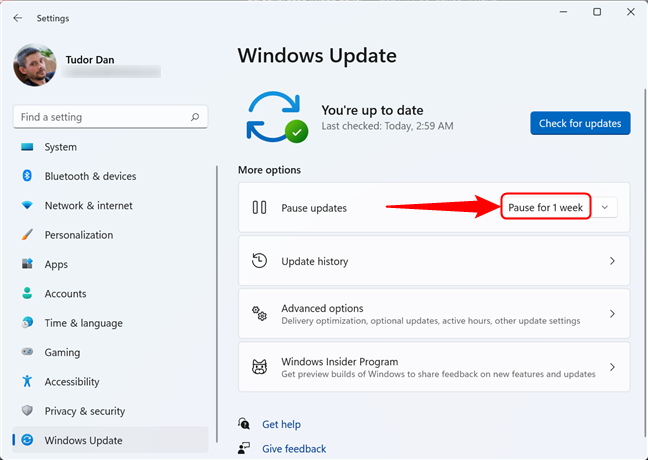Click the Windows Update page heading
This screenshot has height=460, width=648.
[x=317, y=55]
